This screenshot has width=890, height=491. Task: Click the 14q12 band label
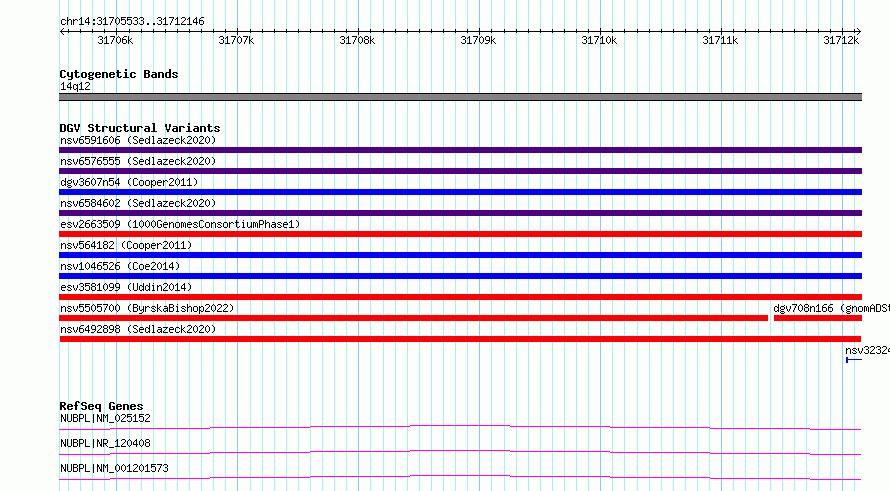point(75,86)
